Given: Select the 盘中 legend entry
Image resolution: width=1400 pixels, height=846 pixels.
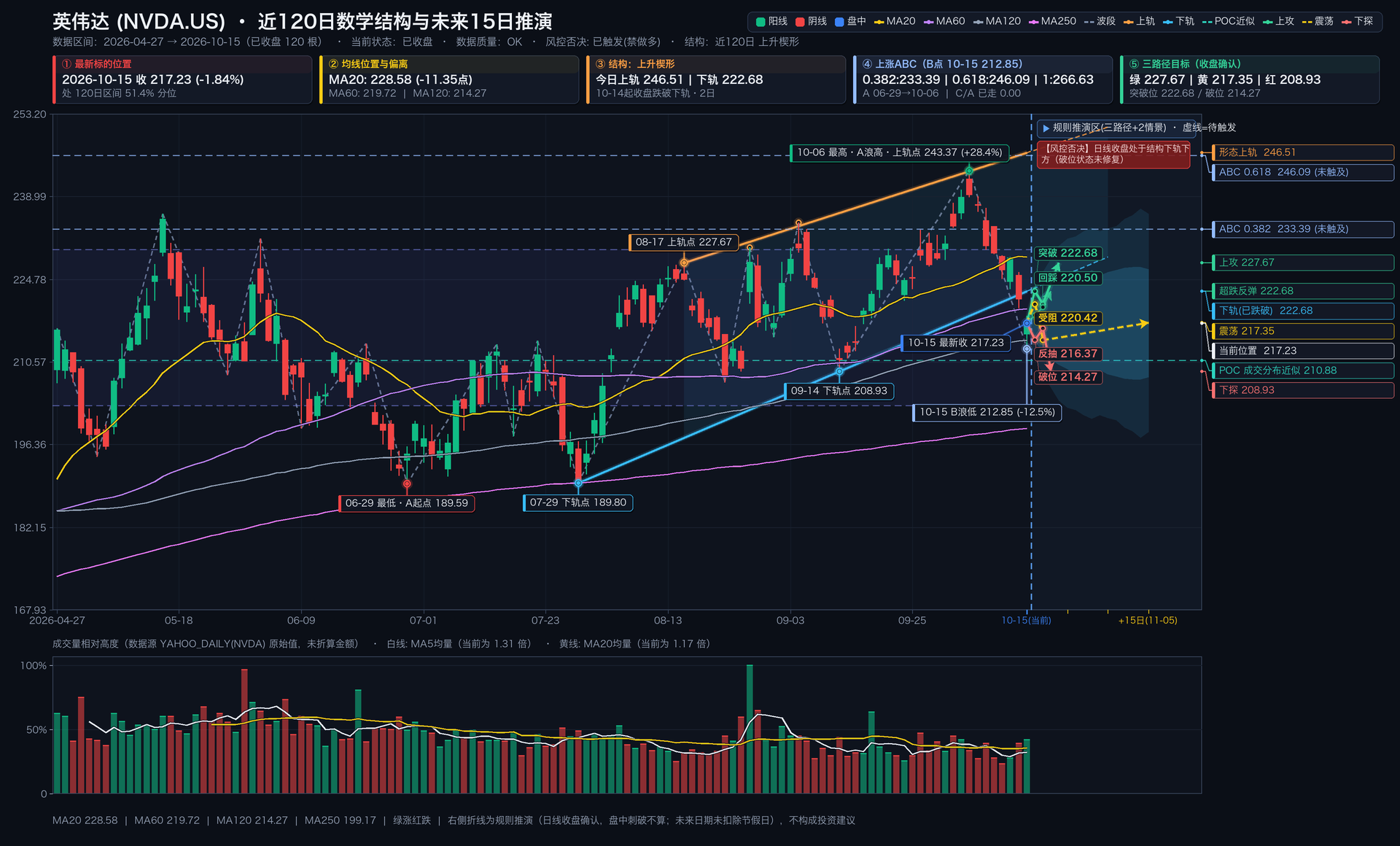Looking at the screenshot, I should click(850, 22).
